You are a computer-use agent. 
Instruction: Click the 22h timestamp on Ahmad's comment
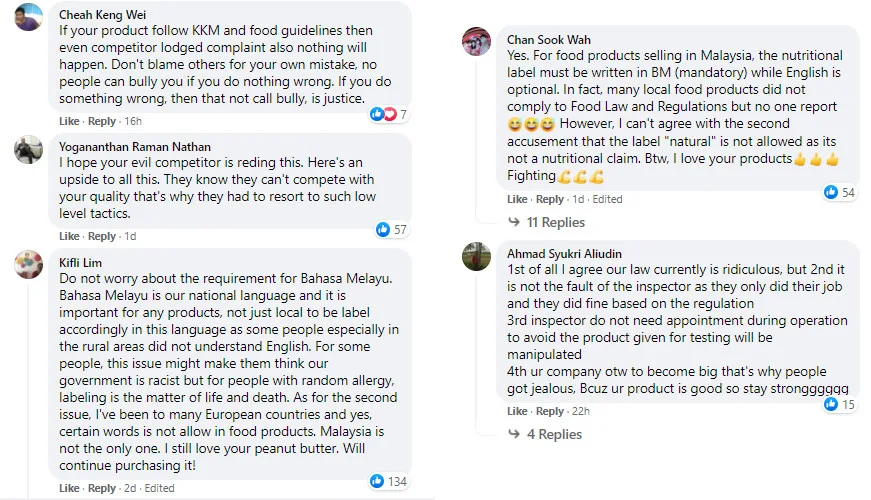[581, 411]
